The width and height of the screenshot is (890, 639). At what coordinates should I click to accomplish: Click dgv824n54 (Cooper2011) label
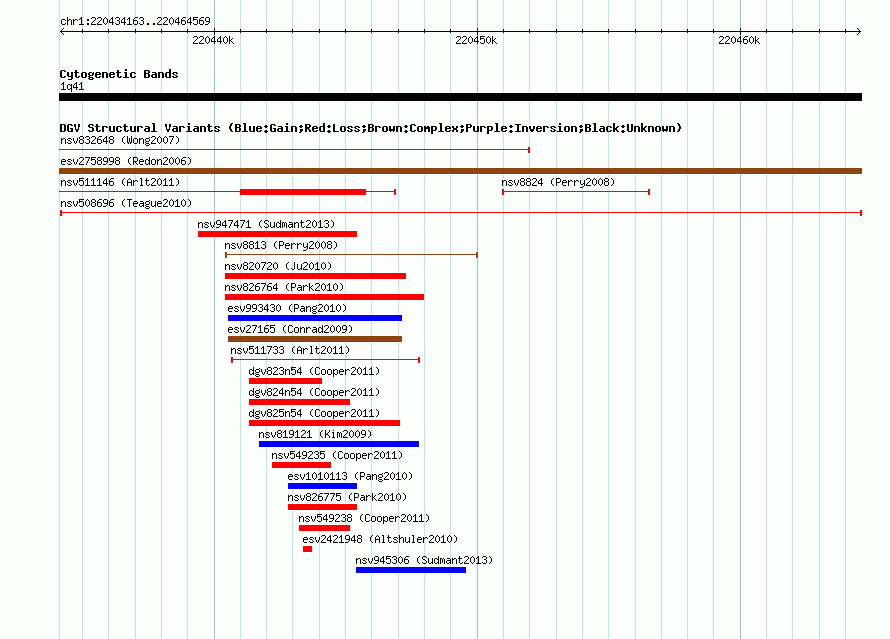click(x=314, y=392)
